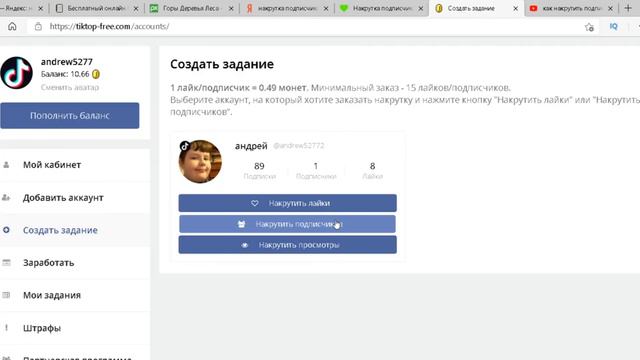The image size is (640, 360).
Task: Click Сменить аватар link
Action: (x=70, y=87)
